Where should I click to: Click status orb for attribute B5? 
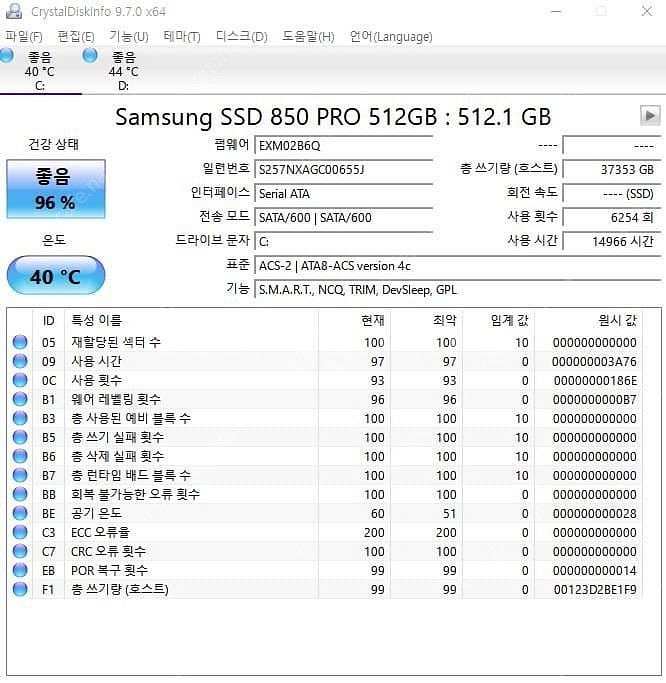click(20, 437)
